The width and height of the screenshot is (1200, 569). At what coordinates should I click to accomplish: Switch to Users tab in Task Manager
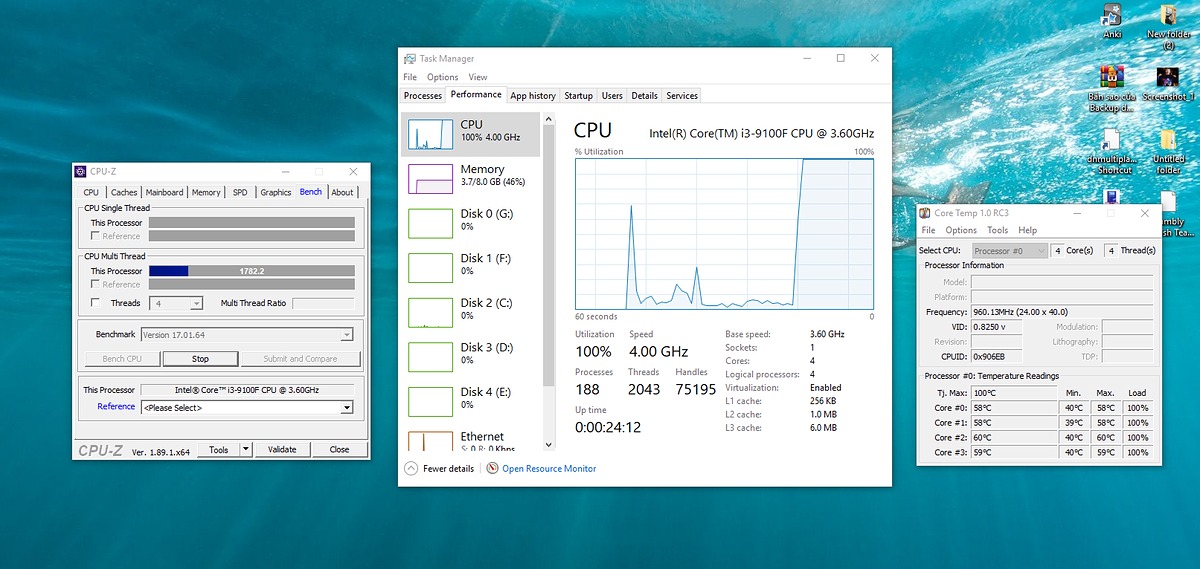pyautogui.click(x=612, y=96)
